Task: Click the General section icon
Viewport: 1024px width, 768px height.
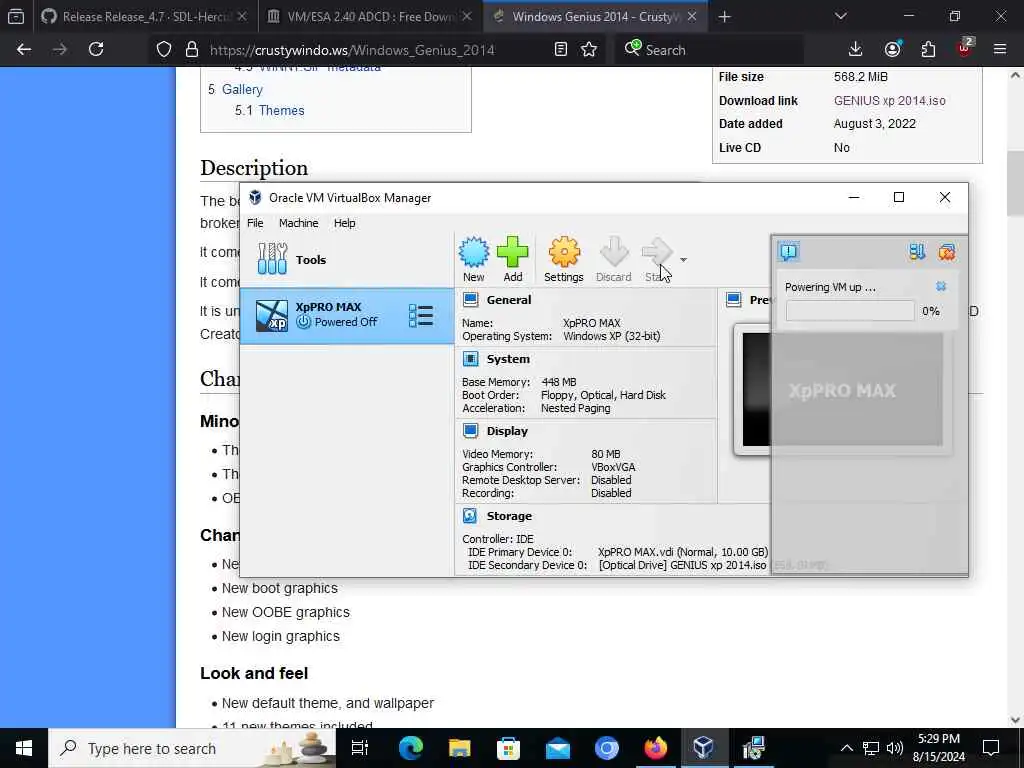Action: coord(470,300)
